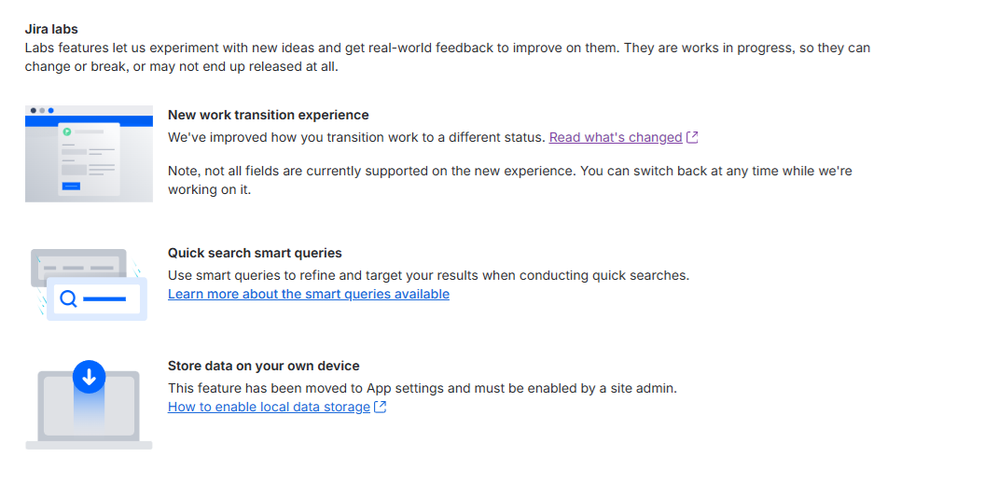Click the Store data on device illustration

89,404
